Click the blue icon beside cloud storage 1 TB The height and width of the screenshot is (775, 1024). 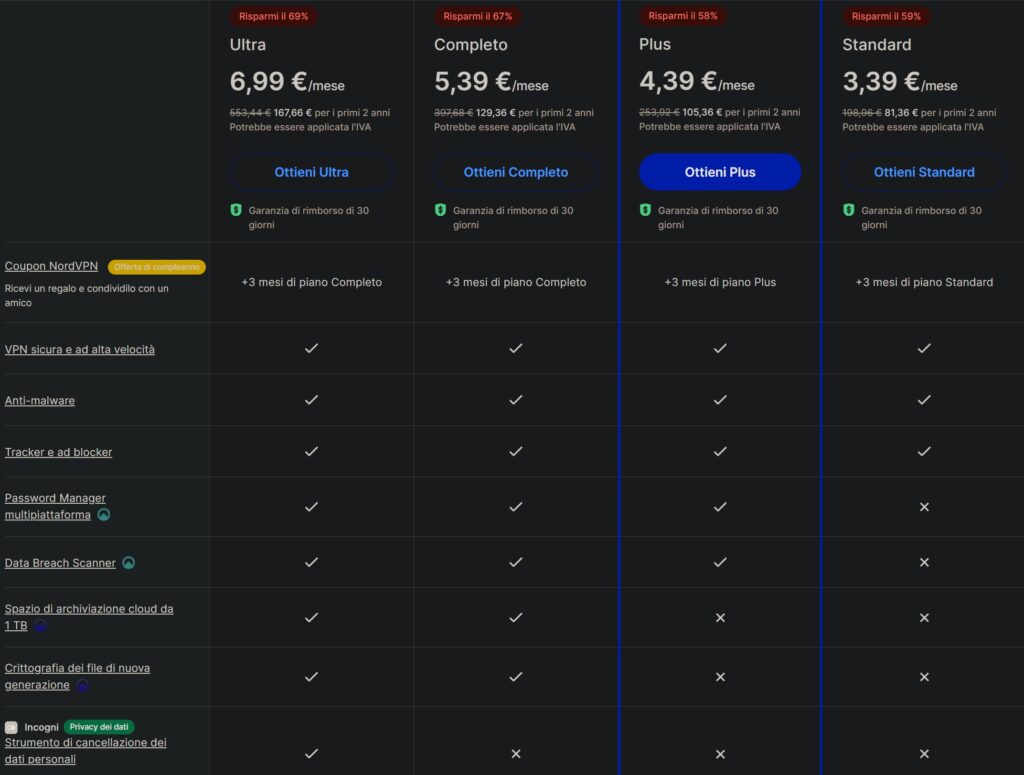40,625
